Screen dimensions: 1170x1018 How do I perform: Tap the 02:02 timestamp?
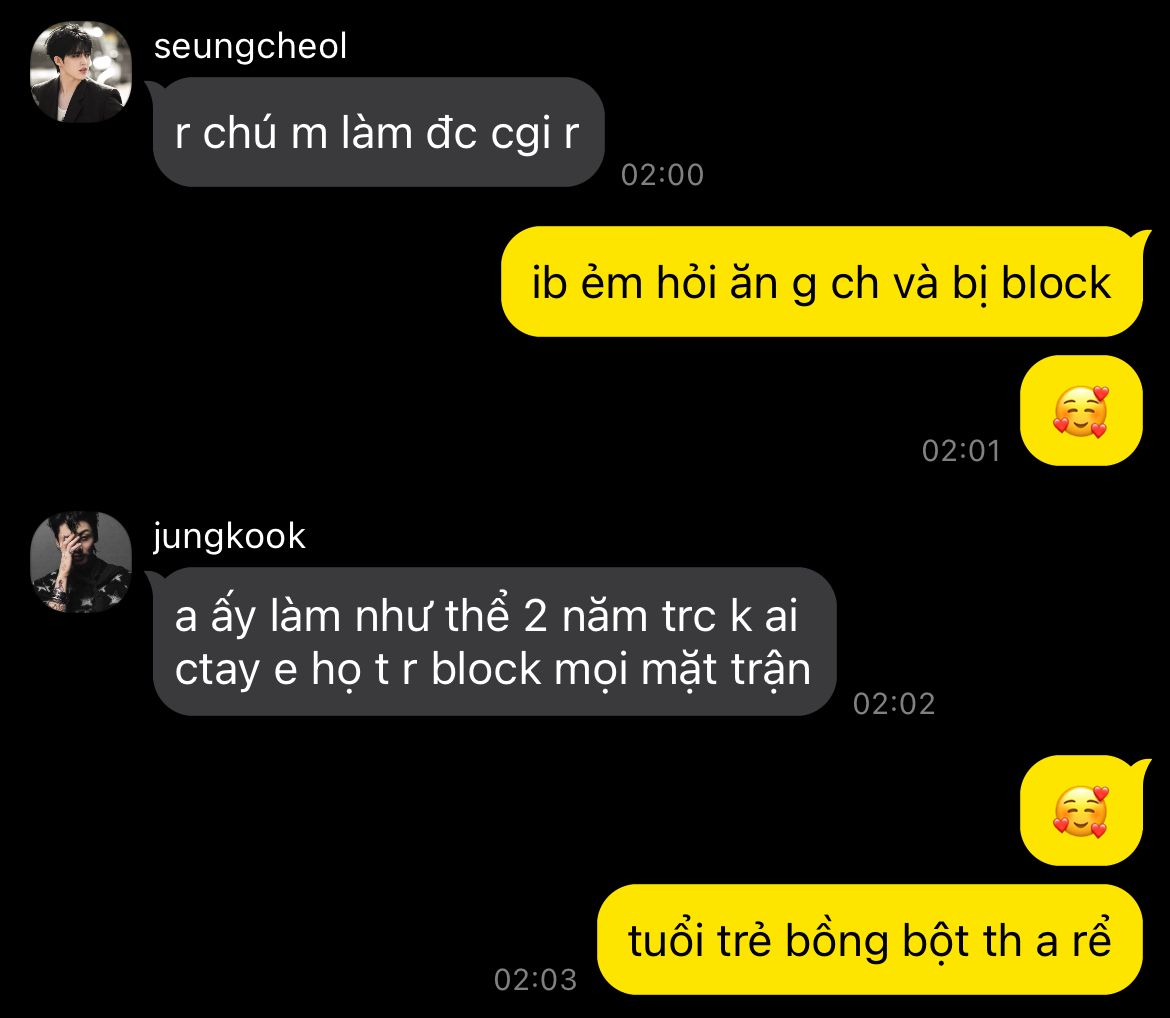tap(894, 704)
